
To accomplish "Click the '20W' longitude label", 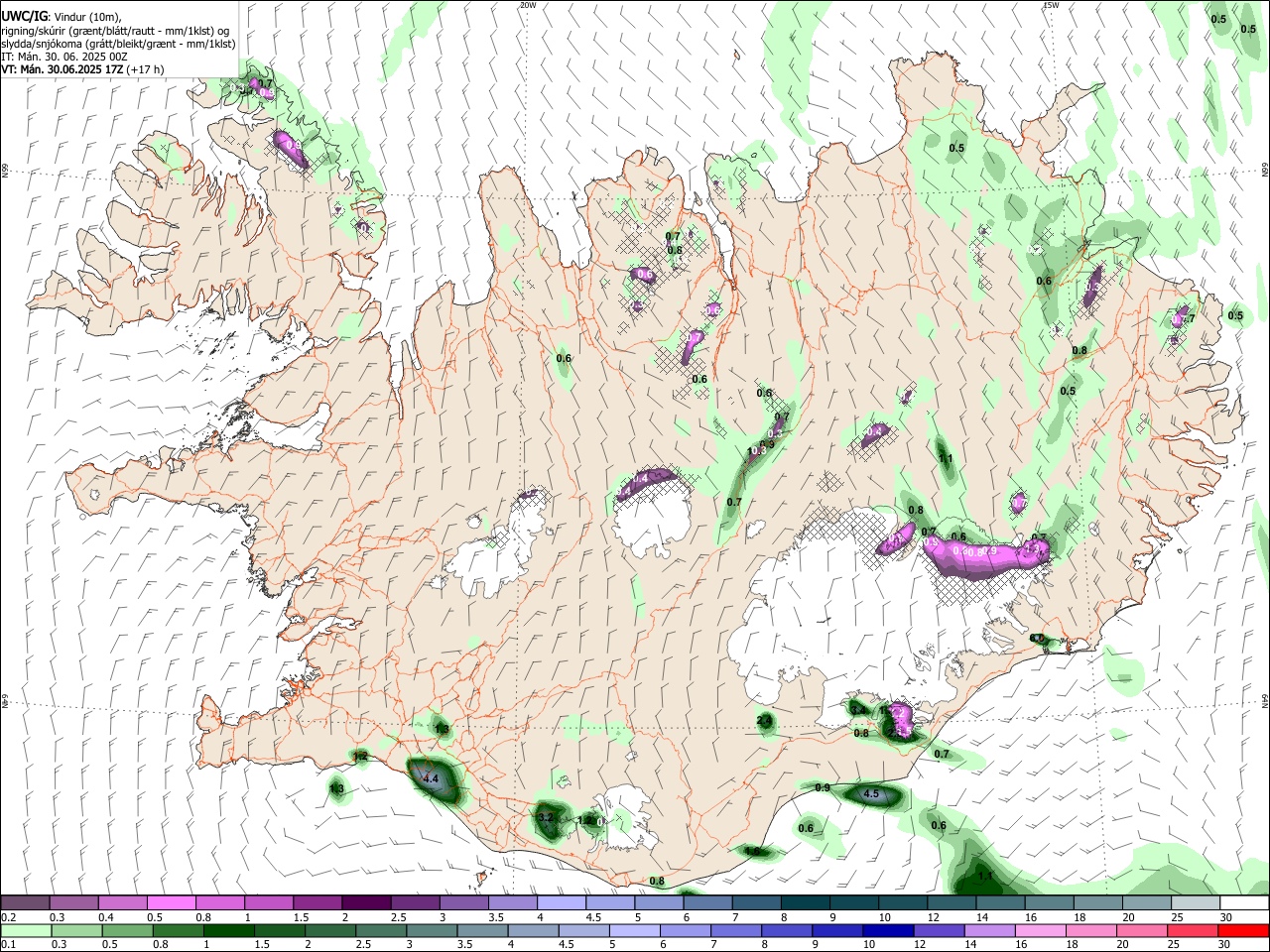I will pos(528,5).
